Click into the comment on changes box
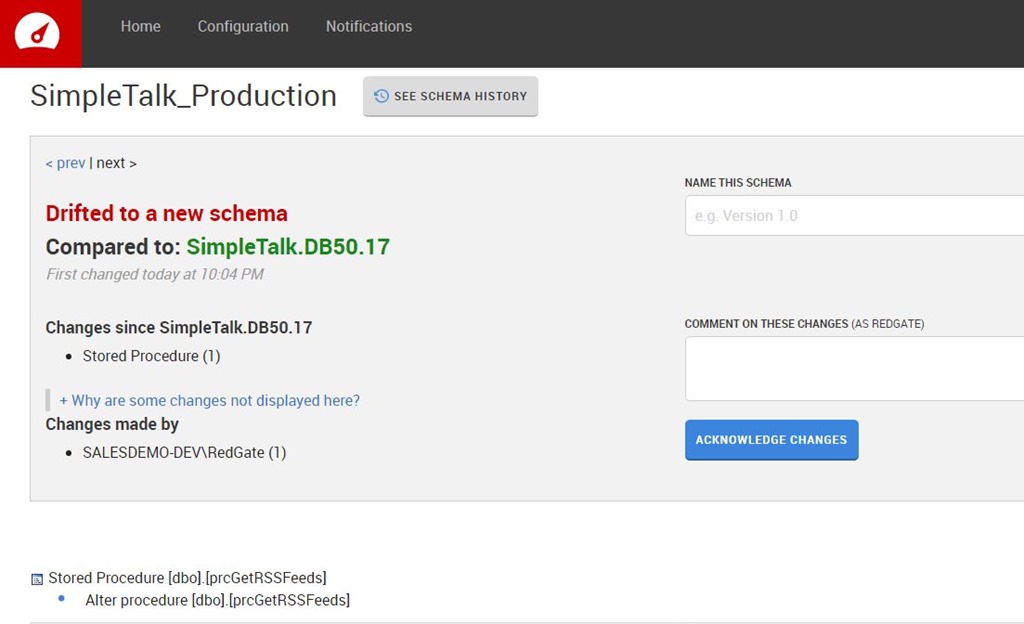The image size is (1024, 624). 854,368
